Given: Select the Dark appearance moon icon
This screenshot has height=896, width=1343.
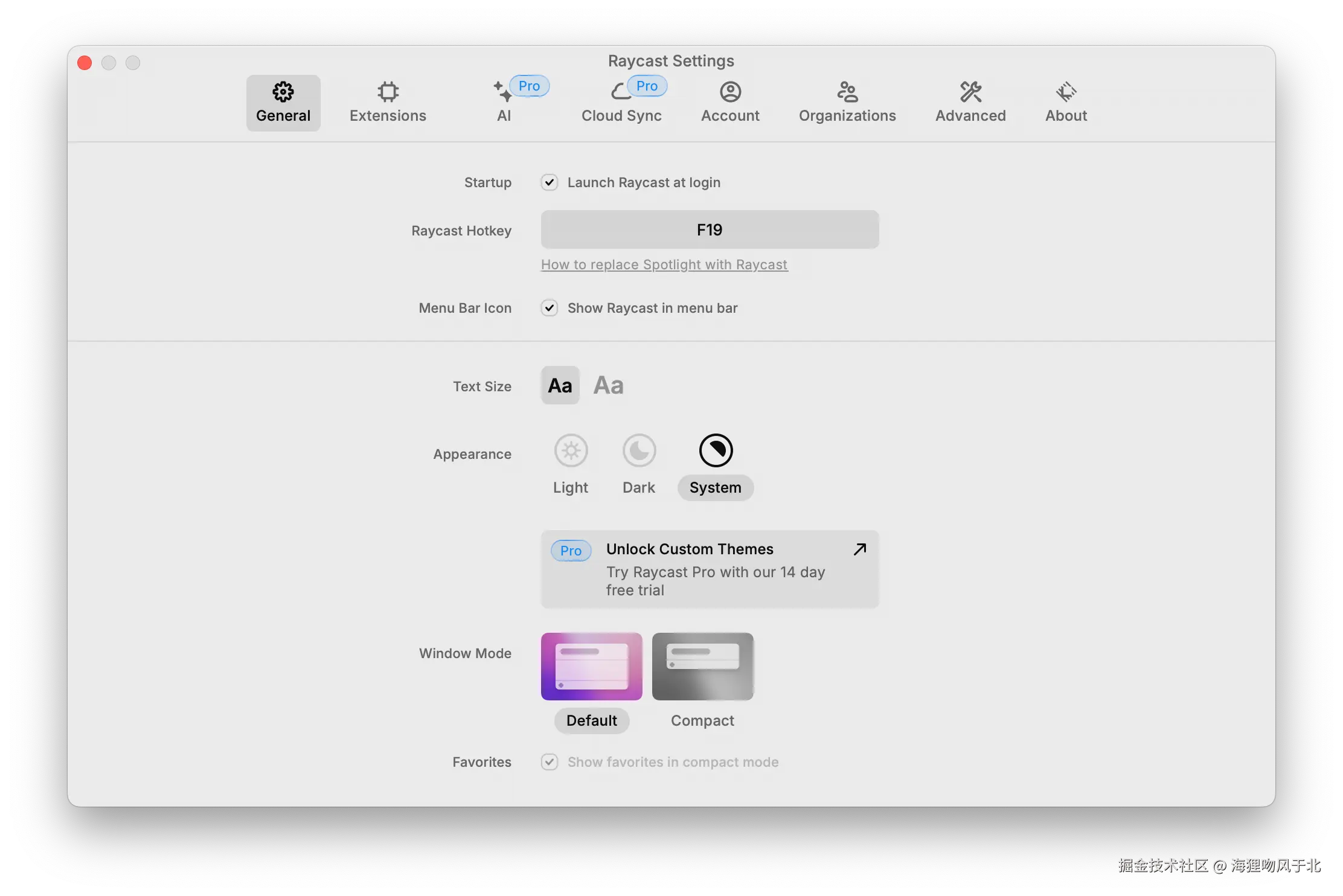Looking at the screenshot, I should click(639, 450).
